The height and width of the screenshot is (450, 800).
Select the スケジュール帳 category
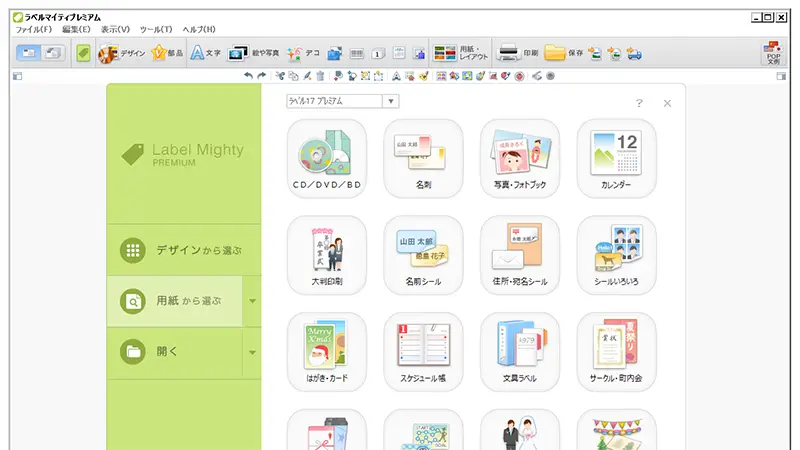click(x=423, y=352)
